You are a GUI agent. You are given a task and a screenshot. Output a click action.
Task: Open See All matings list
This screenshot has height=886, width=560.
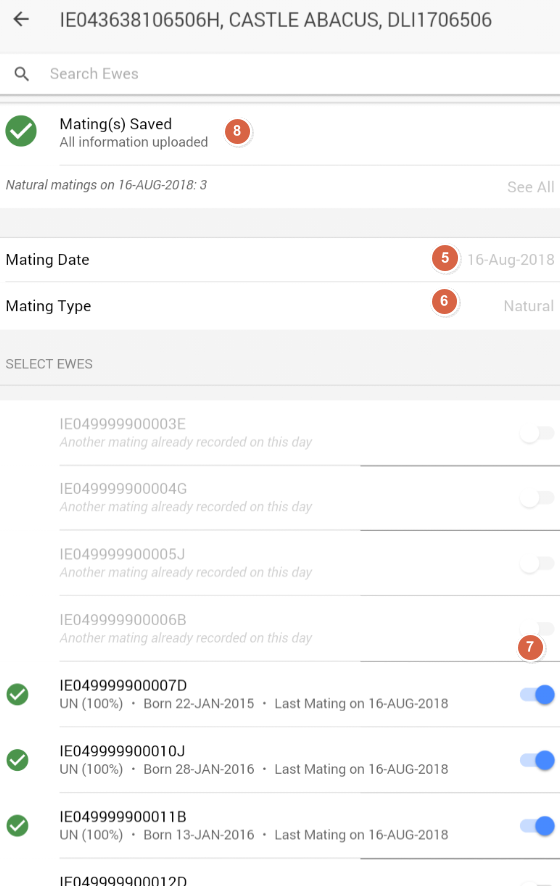(530, 187)
